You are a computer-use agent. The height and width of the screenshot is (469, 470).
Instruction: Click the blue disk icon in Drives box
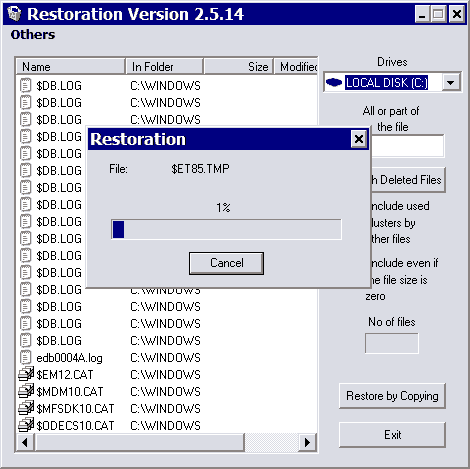(x=334, y=82)
